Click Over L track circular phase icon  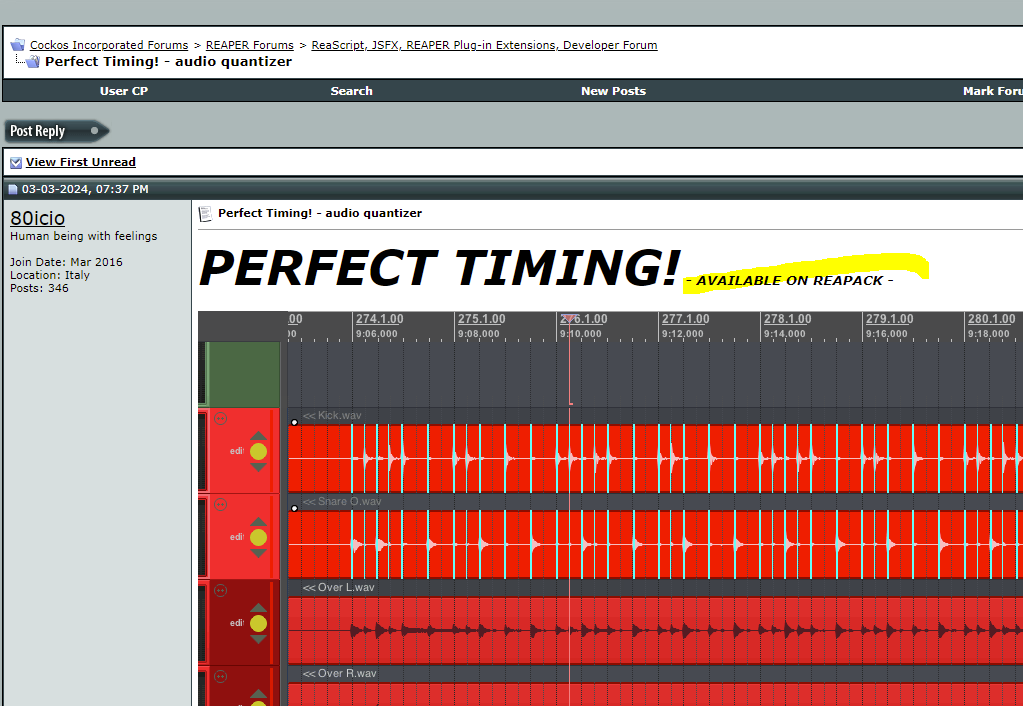click(x=221, y=591)
